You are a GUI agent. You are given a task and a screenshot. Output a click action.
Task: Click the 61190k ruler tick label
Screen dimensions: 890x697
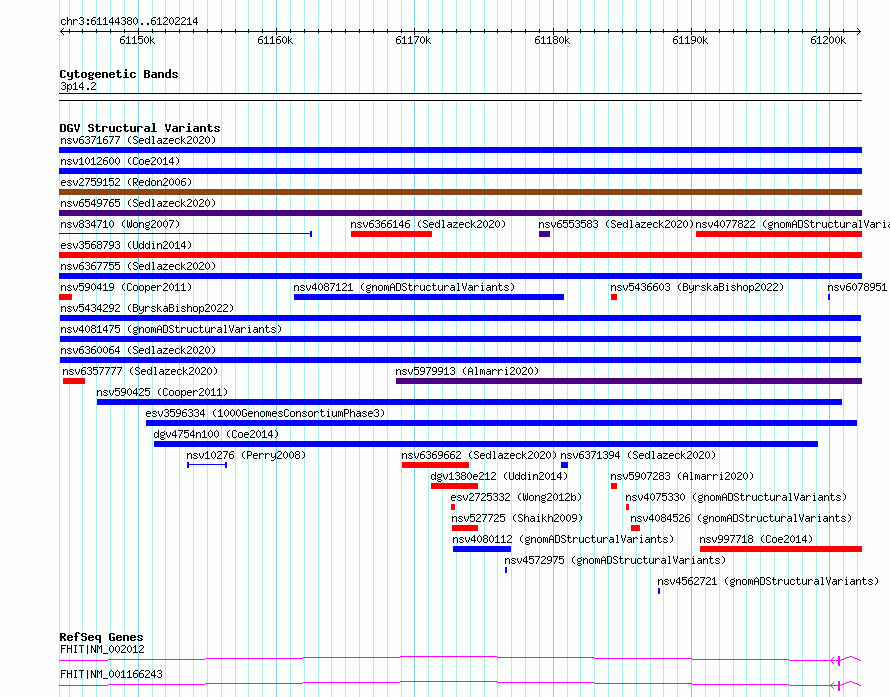click(690, 40)
